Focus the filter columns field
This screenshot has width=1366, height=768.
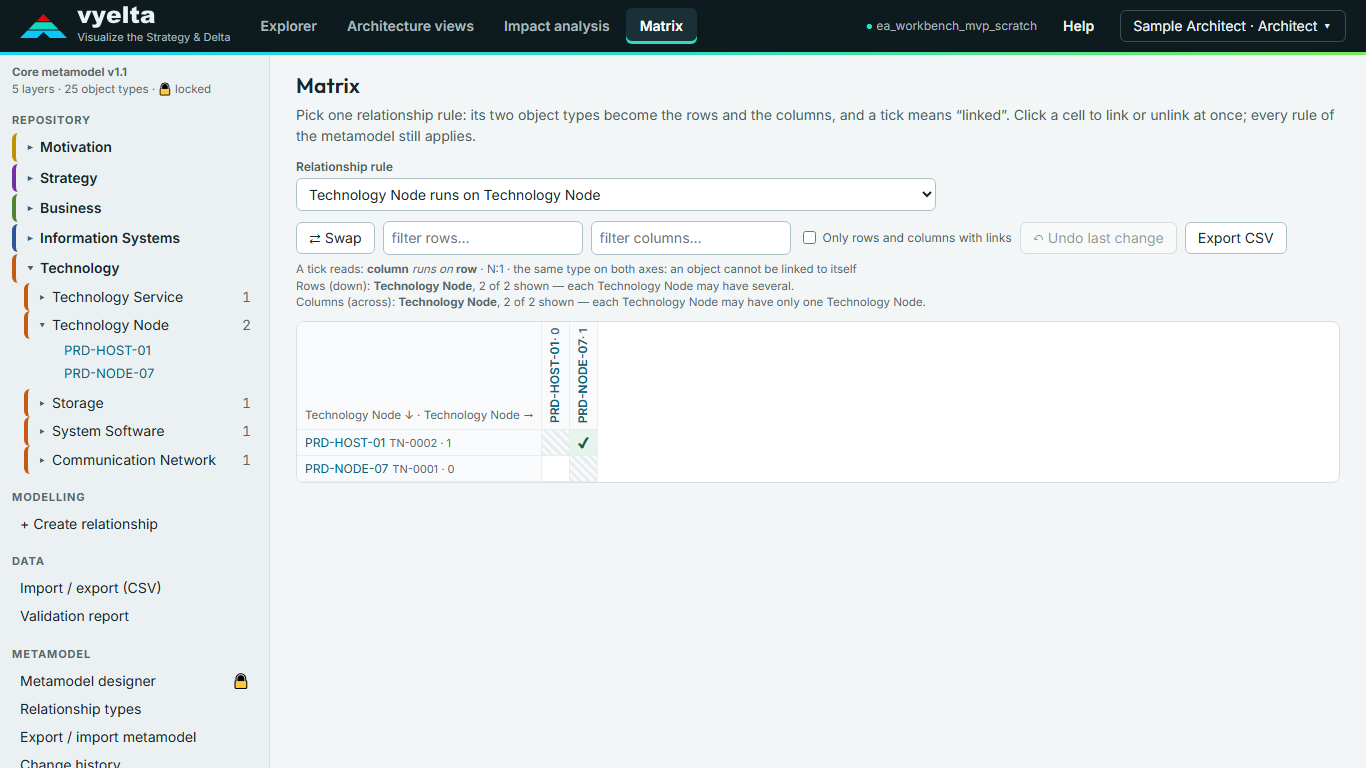(691, 238)
